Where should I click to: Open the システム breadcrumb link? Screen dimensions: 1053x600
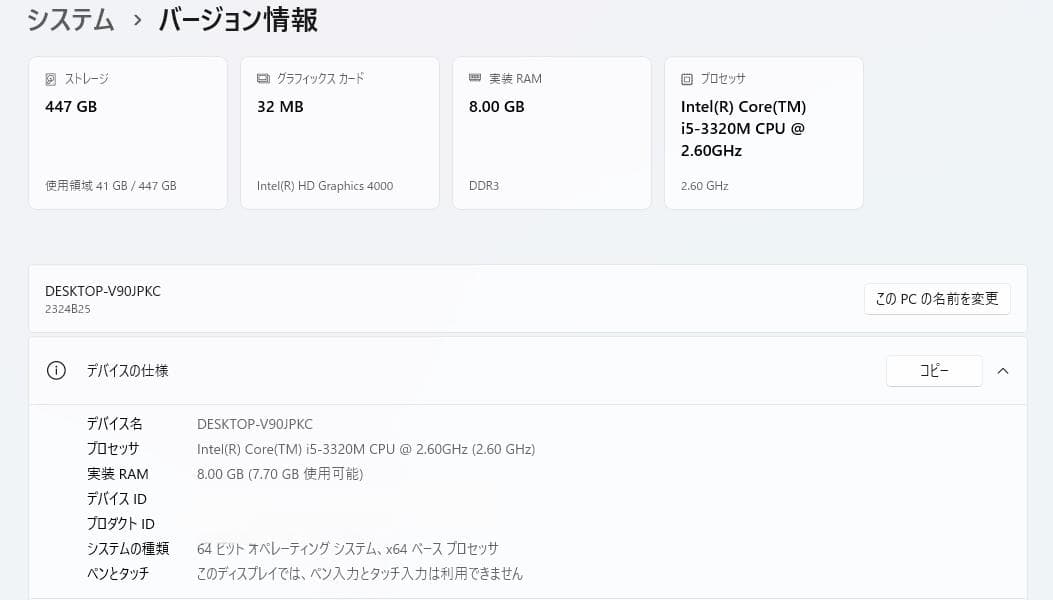click(x=70, y=20)
